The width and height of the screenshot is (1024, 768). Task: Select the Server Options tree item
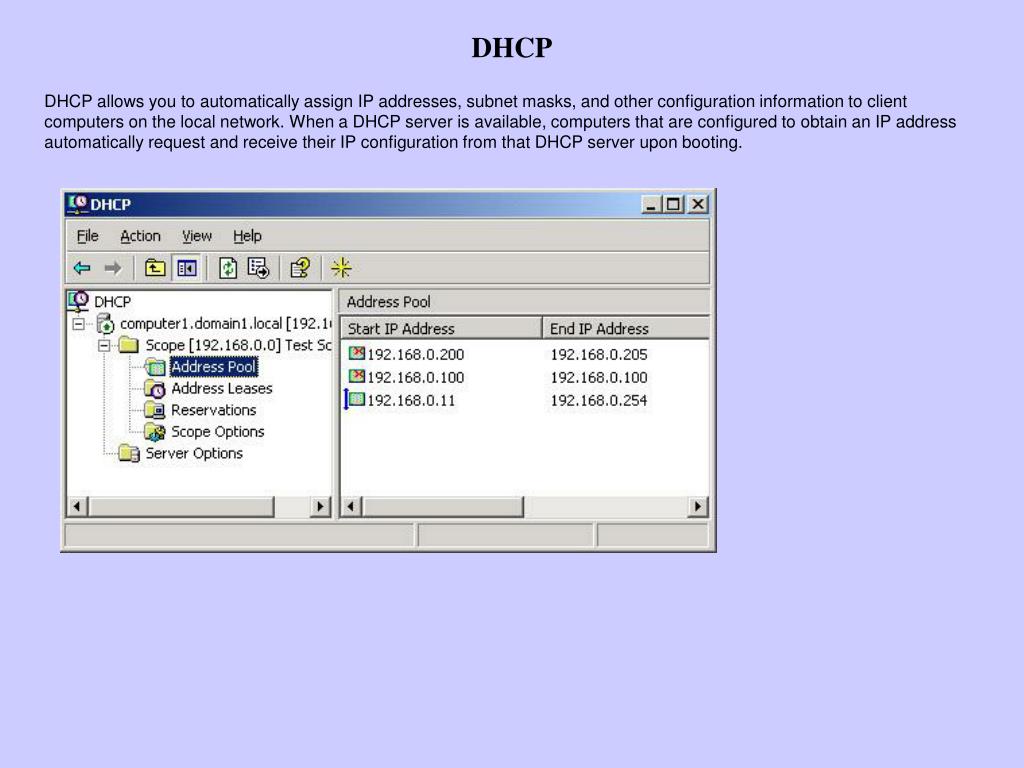tap(194, 453)
